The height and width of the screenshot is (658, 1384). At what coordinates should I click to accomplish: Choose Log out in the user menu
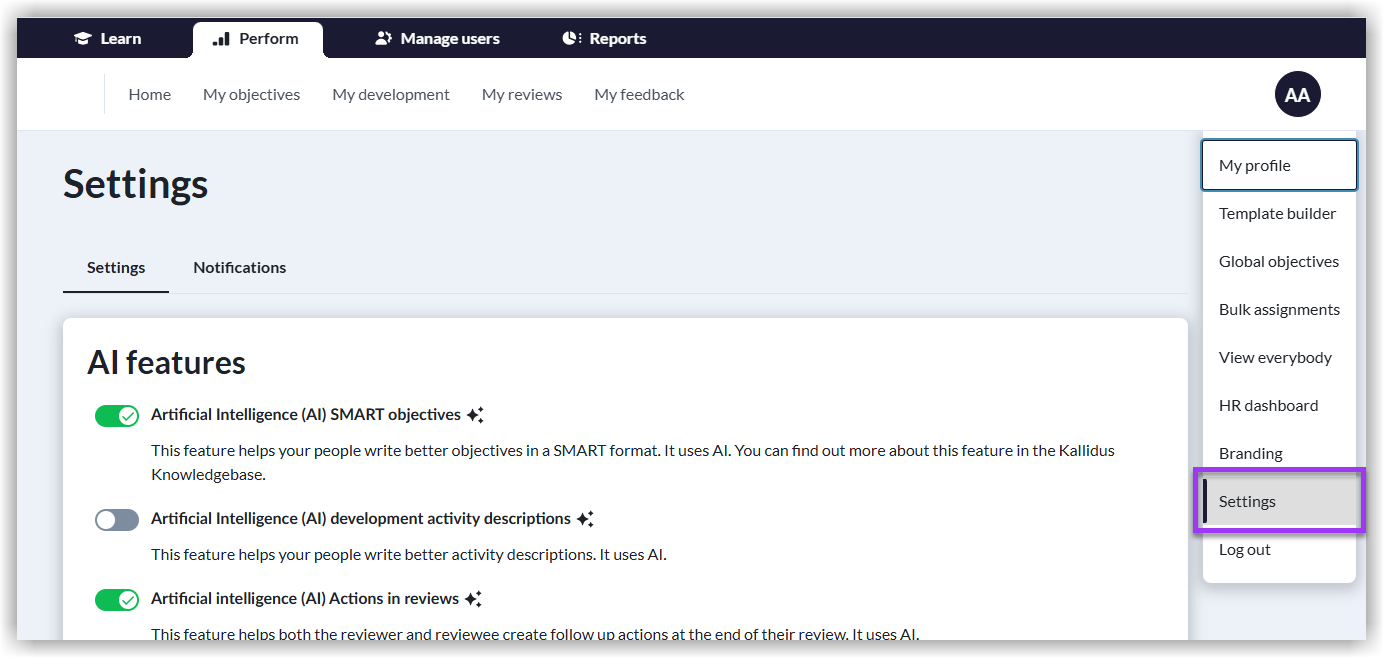tap(1245, 550)
